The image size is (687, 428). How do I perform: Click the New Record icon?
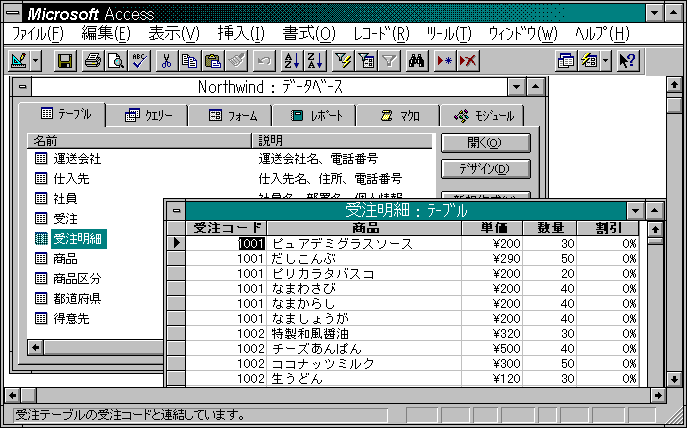coord(444,61)
